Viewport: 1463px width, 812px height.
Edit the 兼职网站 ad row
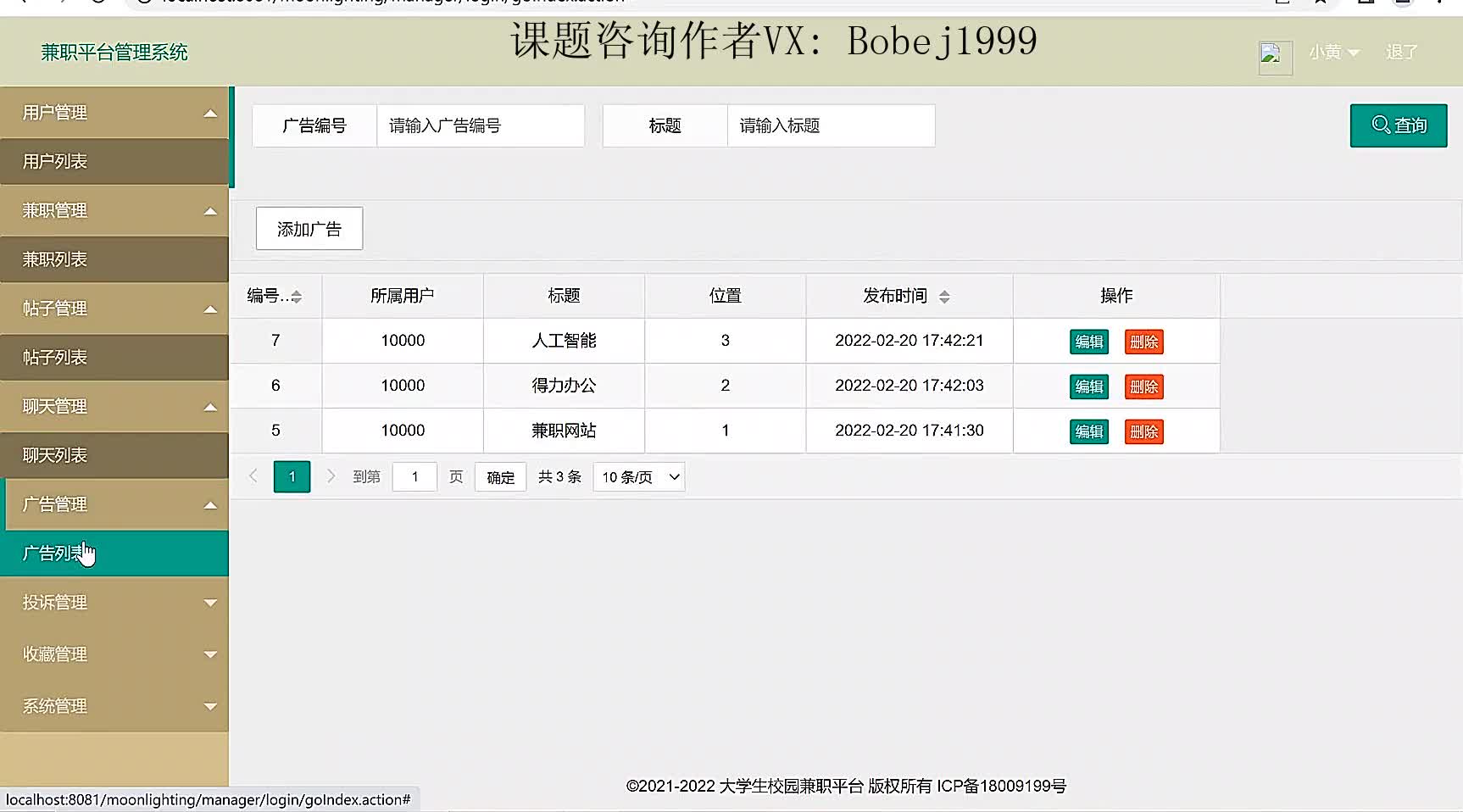tap(1089, 431)
